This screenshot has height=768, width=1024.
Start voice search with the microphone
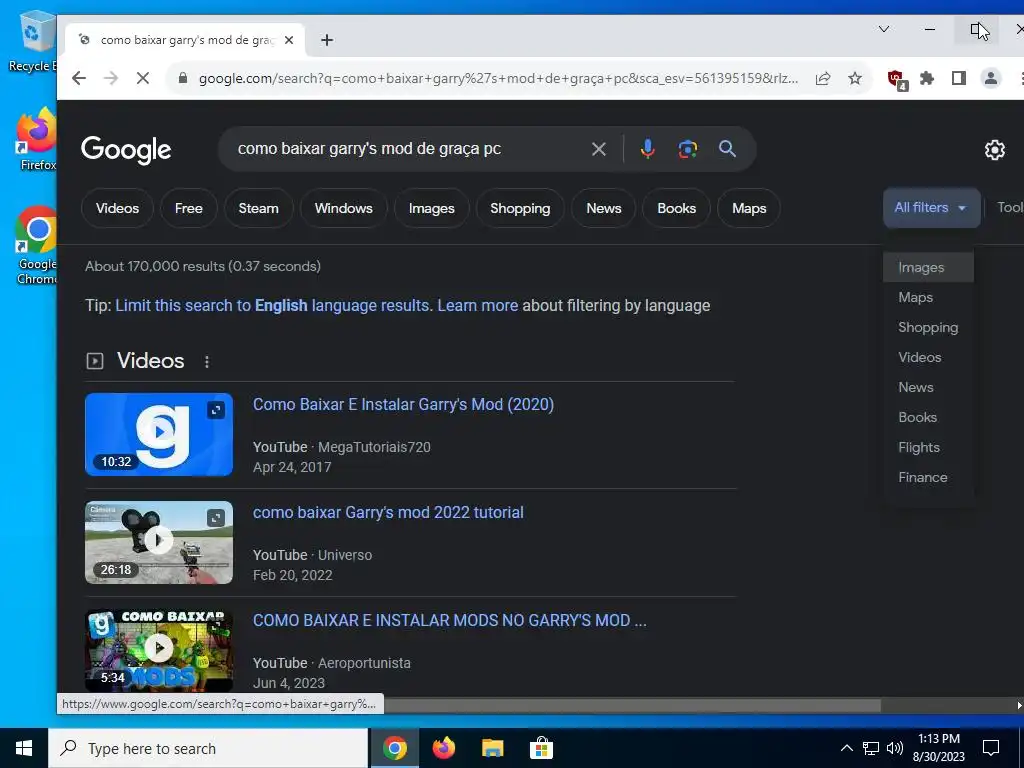coord(647,149)
